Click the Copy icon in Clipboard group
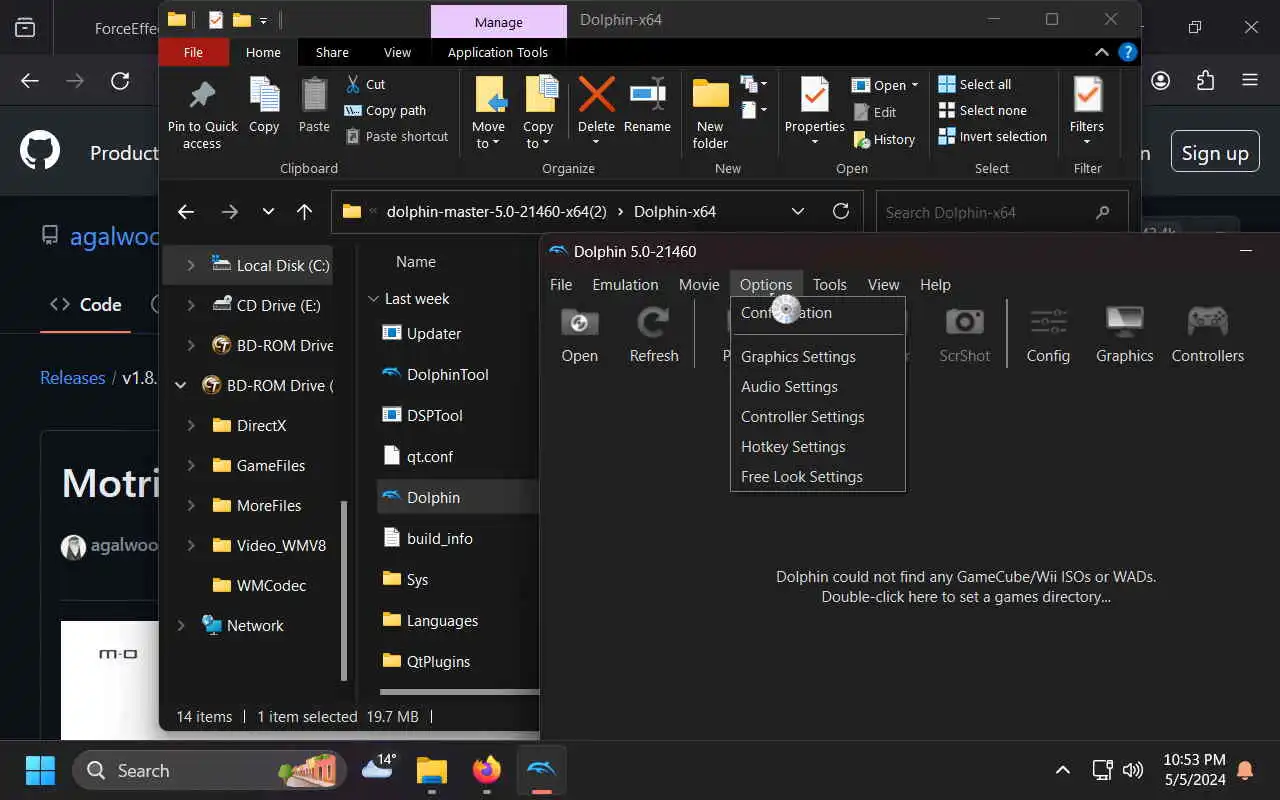1280x800 pixels. click(264, 95)
